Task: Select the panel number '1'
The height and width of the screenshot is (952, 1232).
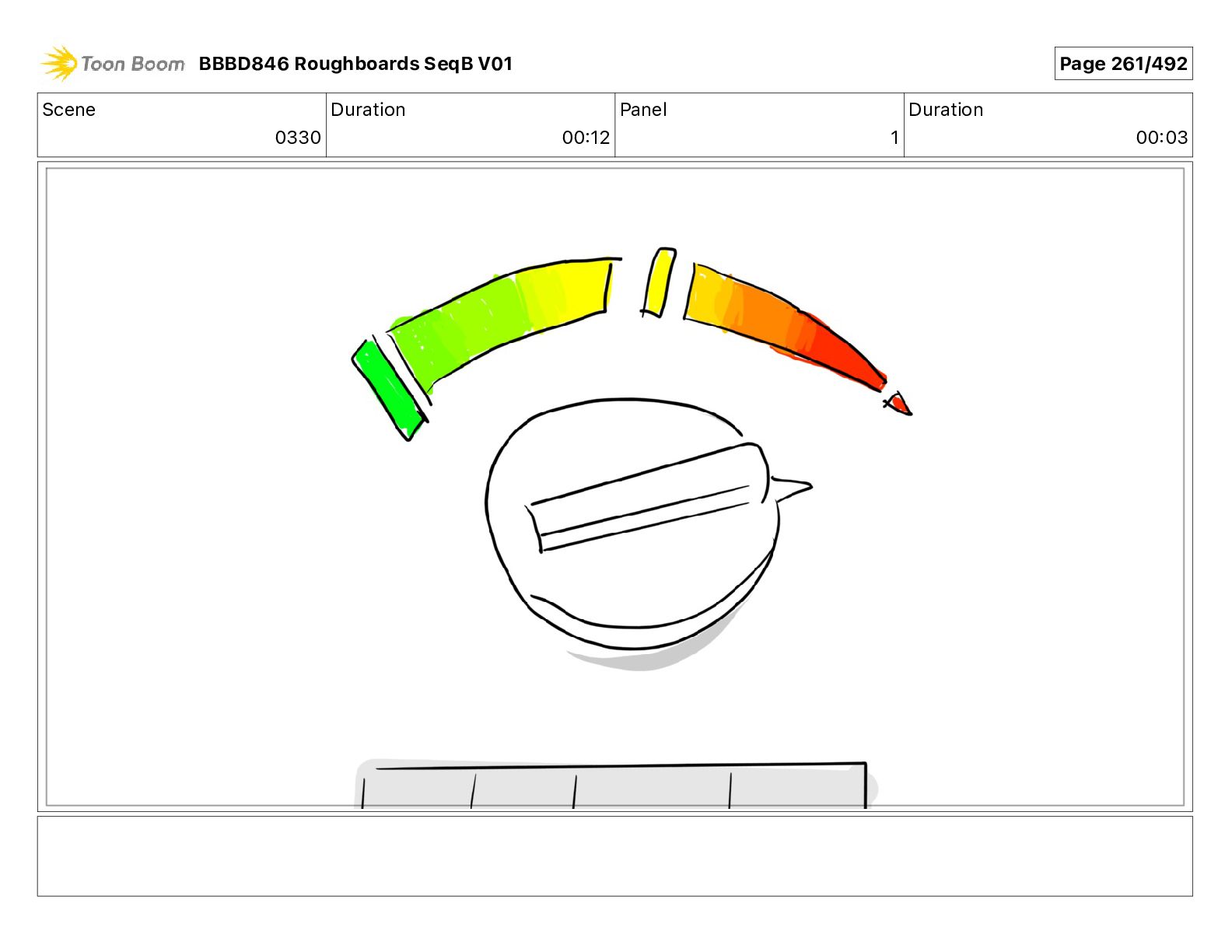Action: [894, 138]
